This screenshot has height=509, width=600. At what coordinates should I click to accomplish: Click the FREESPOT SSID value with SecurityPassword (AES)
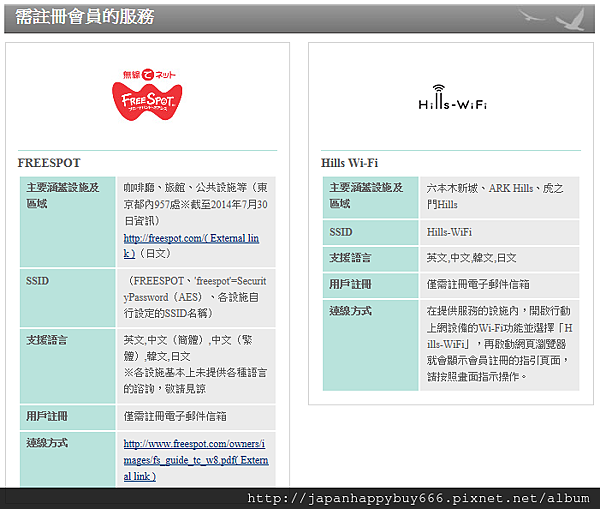(196, 297)
